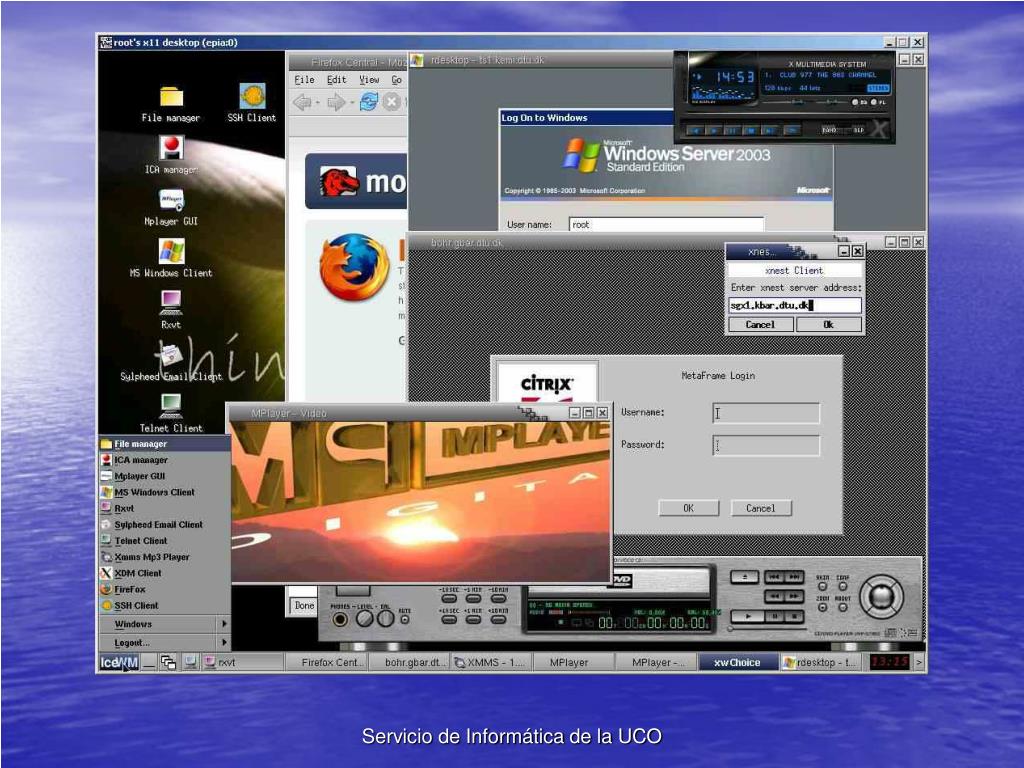1024x768 pixels.
Task: Skip to previous track in XMMS
Action: [x=696, y=131]
